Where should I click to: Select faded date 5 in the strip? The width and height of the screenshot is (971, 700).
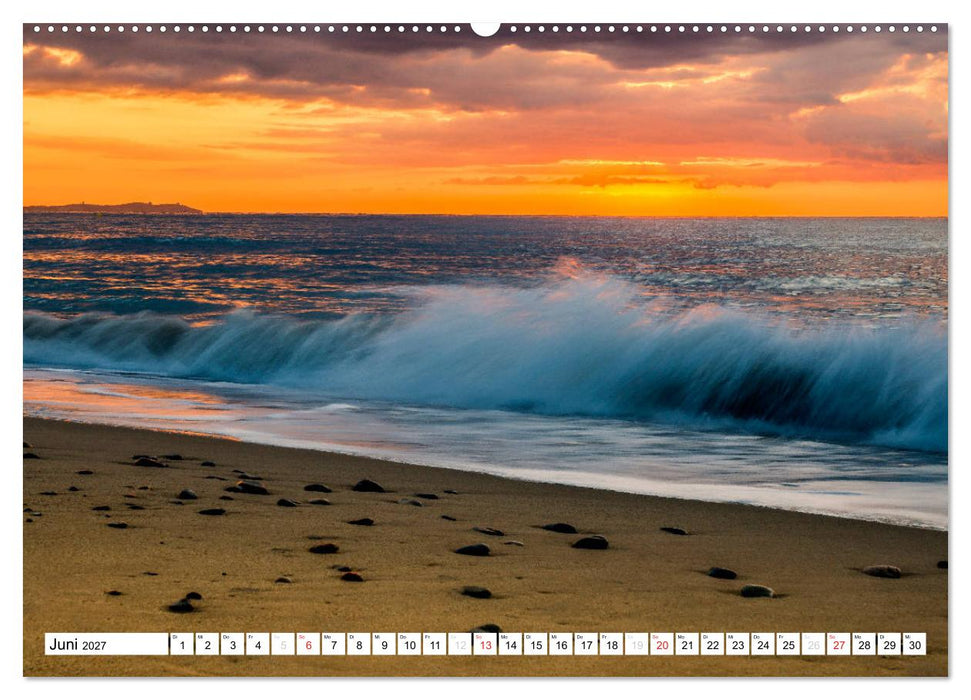tap(283, 644)
